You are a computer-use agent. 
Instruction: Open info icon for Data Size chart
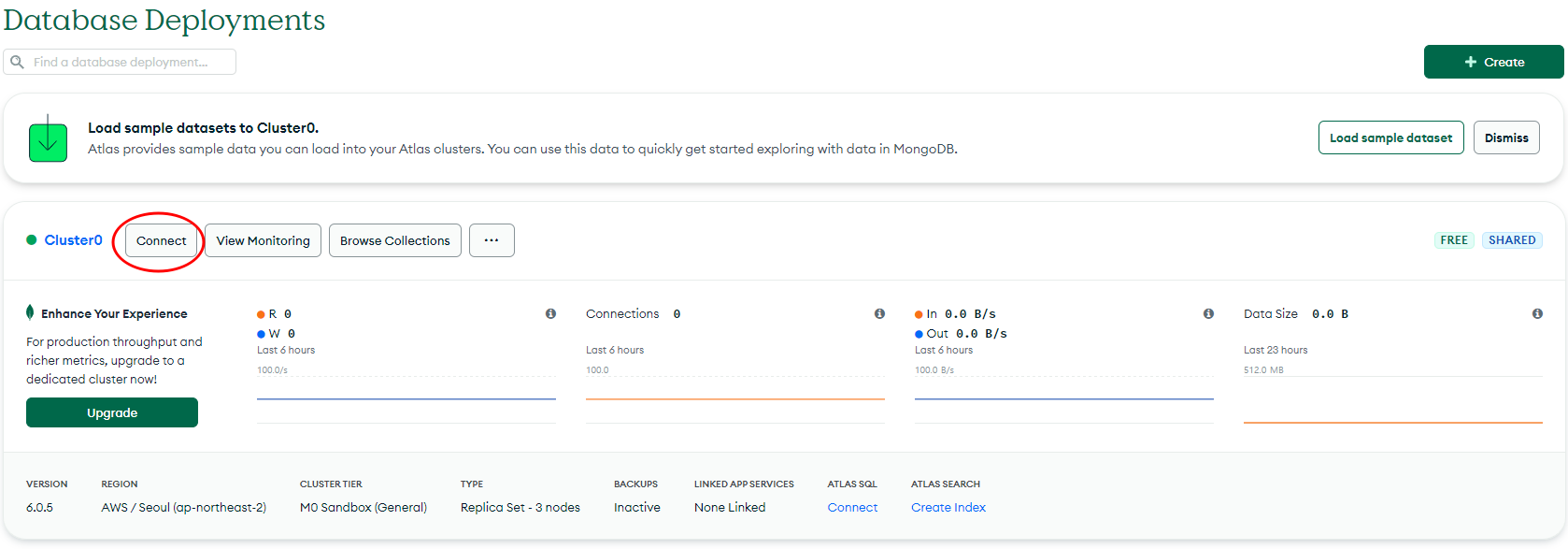coord(1537,314)
